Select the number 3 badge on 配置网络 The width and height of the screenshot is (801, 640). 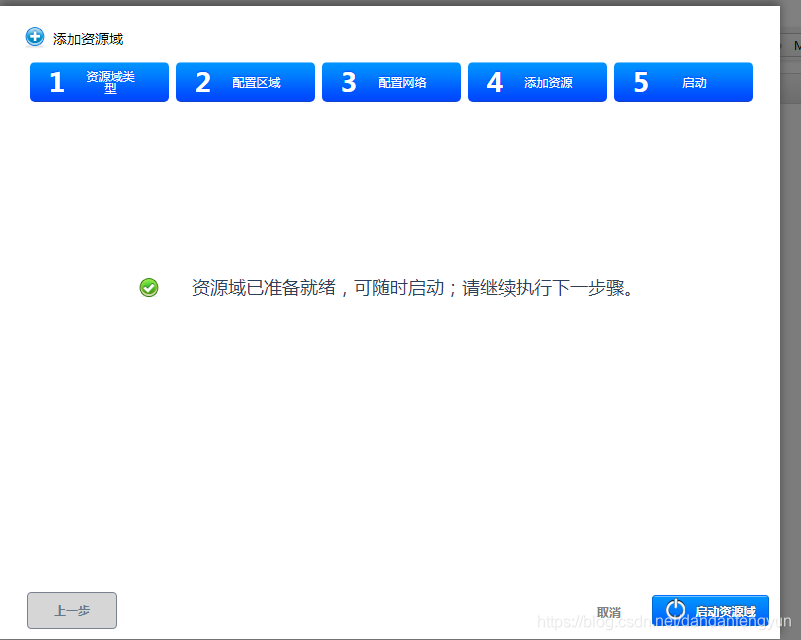click(348, 81)
